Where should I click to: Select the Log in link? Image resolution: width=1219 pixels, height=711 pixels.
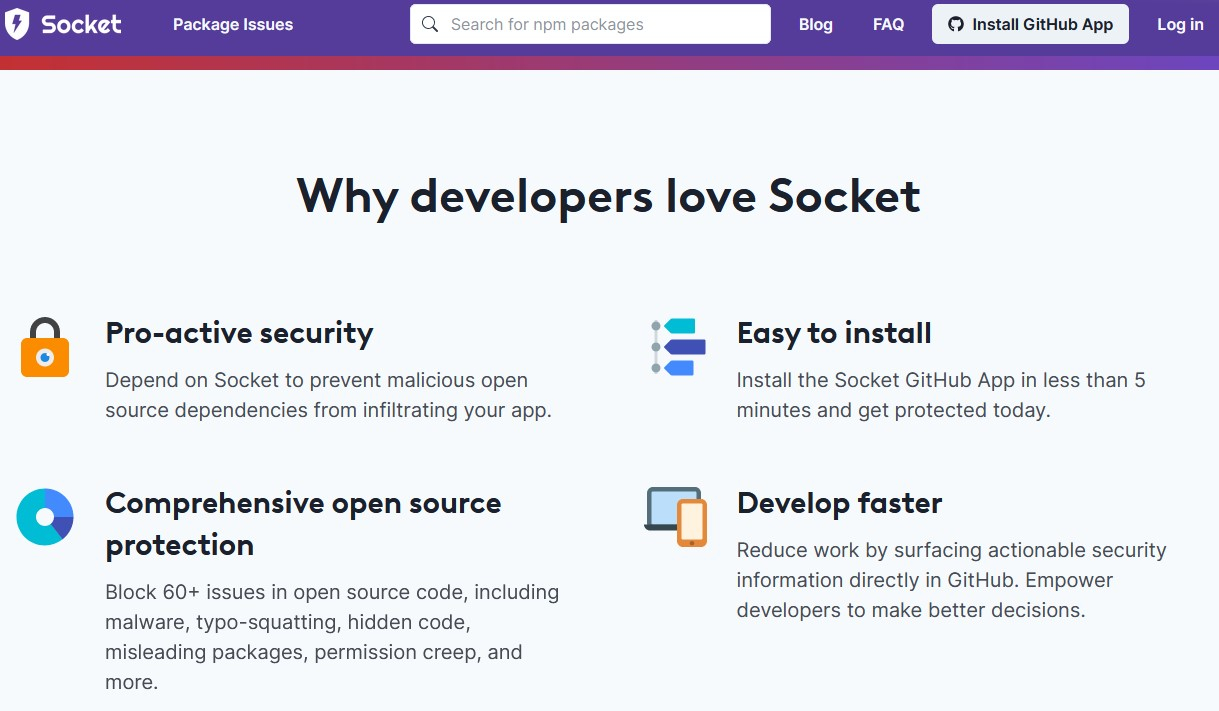tap(1180, 25)
